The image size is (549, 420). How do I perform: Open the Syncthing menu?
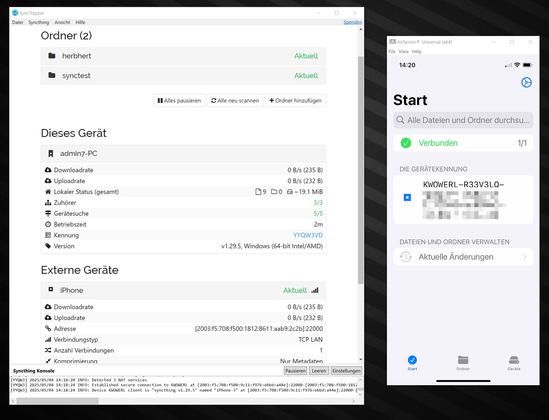[x=39, y=22]
